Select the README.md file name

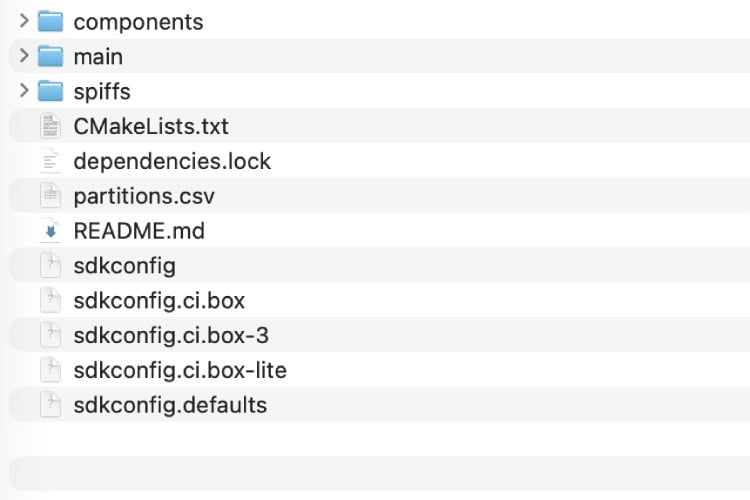click(139, 231)
